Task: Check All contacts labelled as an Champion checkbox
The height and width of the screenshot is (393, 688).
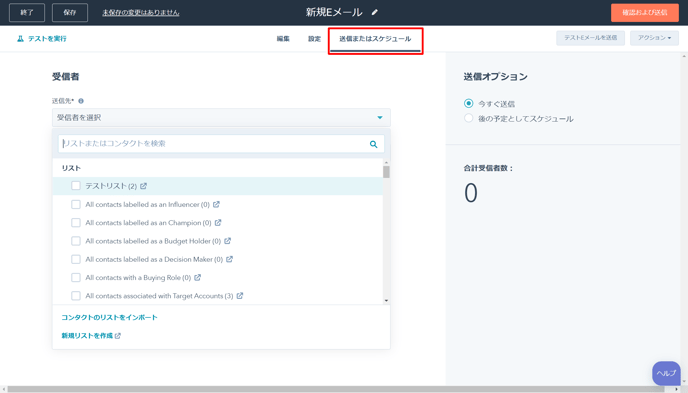Action: tap(76, 223)
